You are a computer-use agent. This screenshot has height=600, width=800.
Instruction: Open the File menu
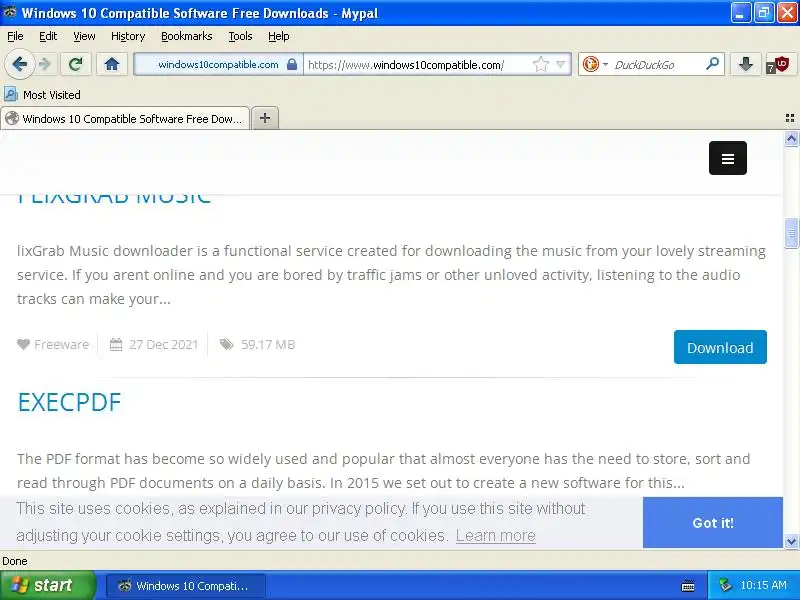(x=15, y=36)
